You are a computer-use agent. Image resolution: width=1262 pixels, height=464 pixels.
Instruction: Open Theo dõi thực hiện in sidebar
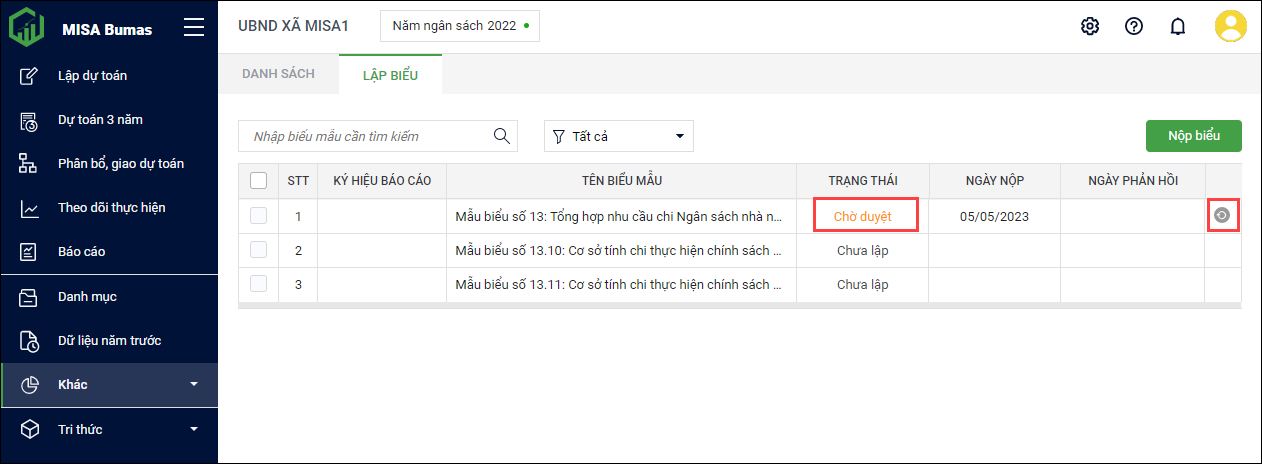point(111,208)
